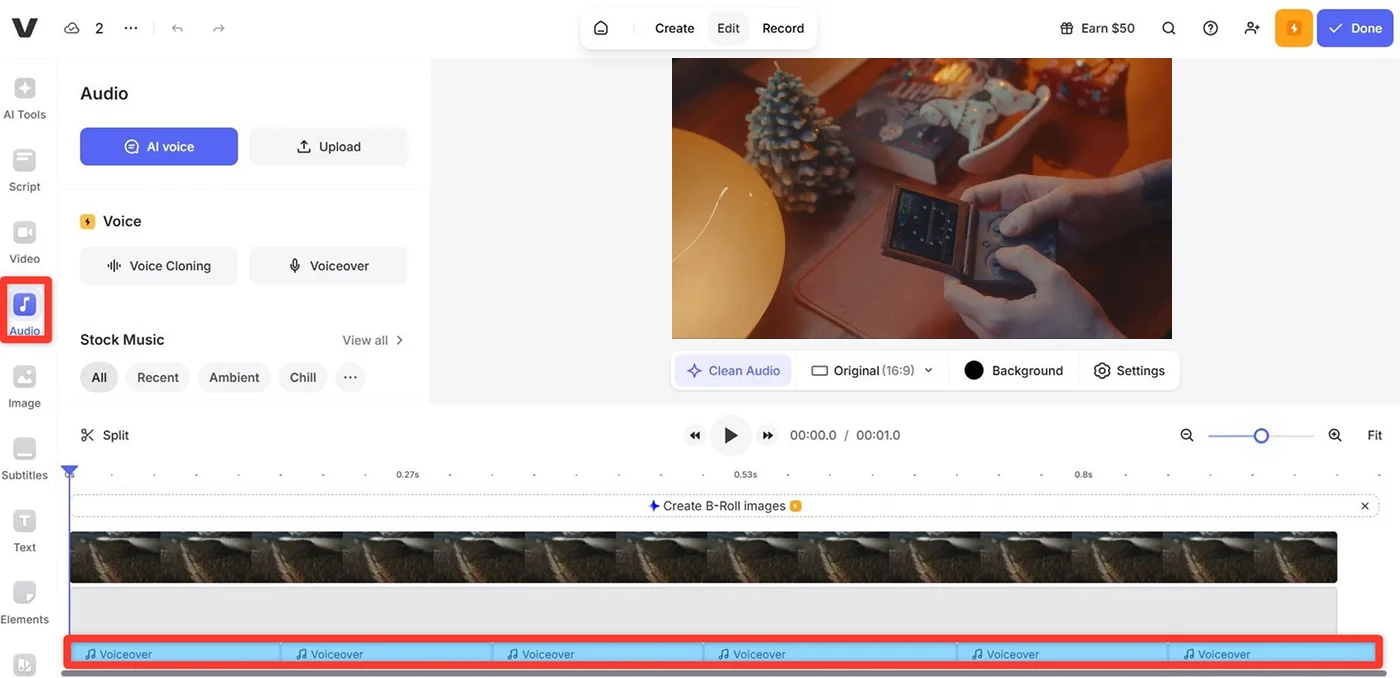Expand Stock Music with View all

[x=373, y=340]
